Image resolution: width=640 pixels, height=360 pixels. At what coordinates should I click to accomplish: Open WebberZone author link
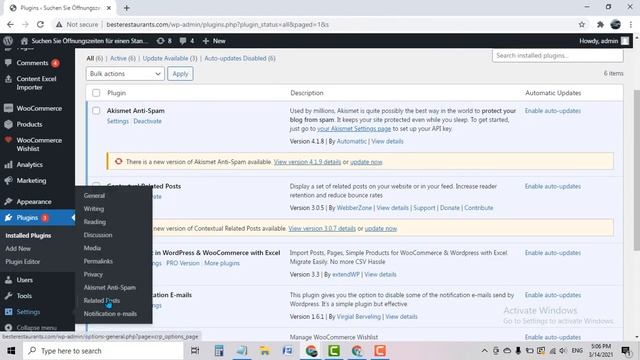tap(354, 208)
